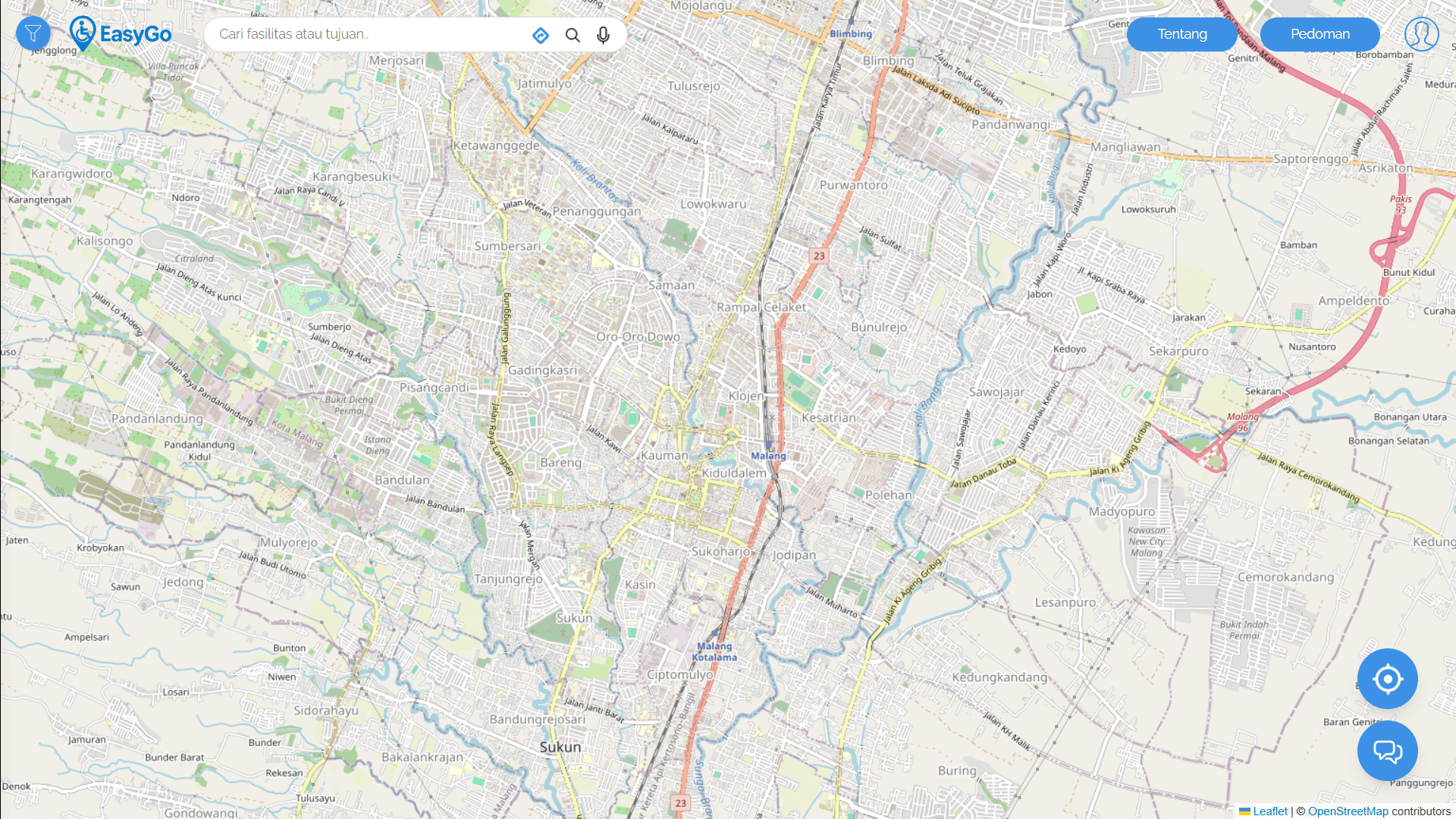
Task: Click the Lowokwaru area label
Action: tap(713, 204)
